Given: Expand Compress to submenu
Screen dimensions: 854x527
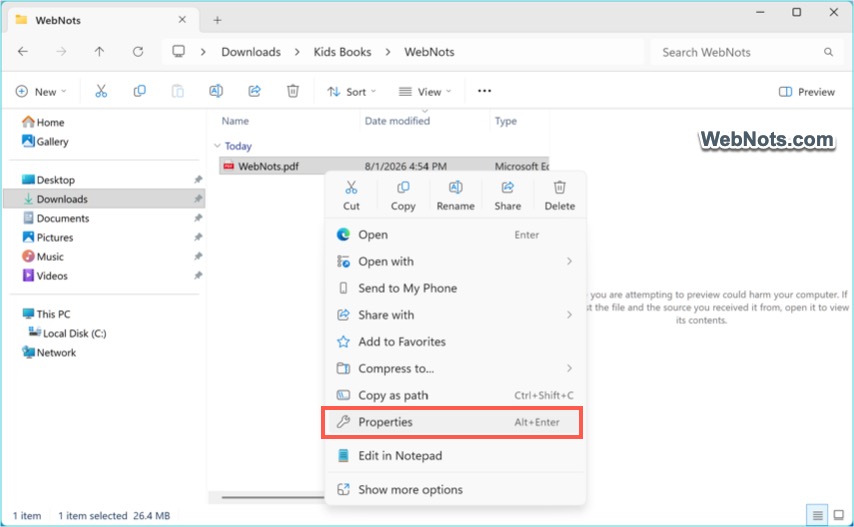Looking at the screenshot, I should coord(569,369).
